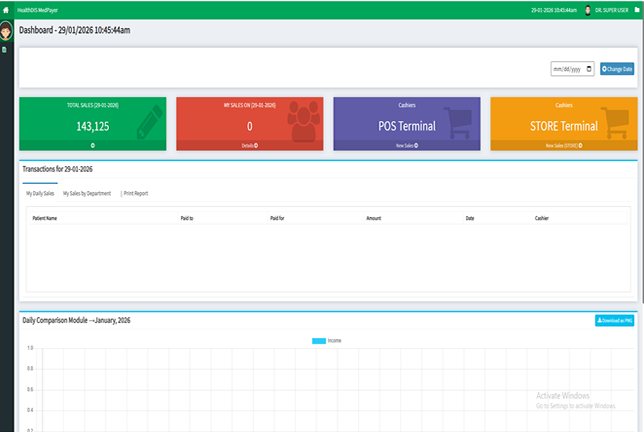
Task: Switch to My Daily Sales tab
Action: [x=40, y=193]
